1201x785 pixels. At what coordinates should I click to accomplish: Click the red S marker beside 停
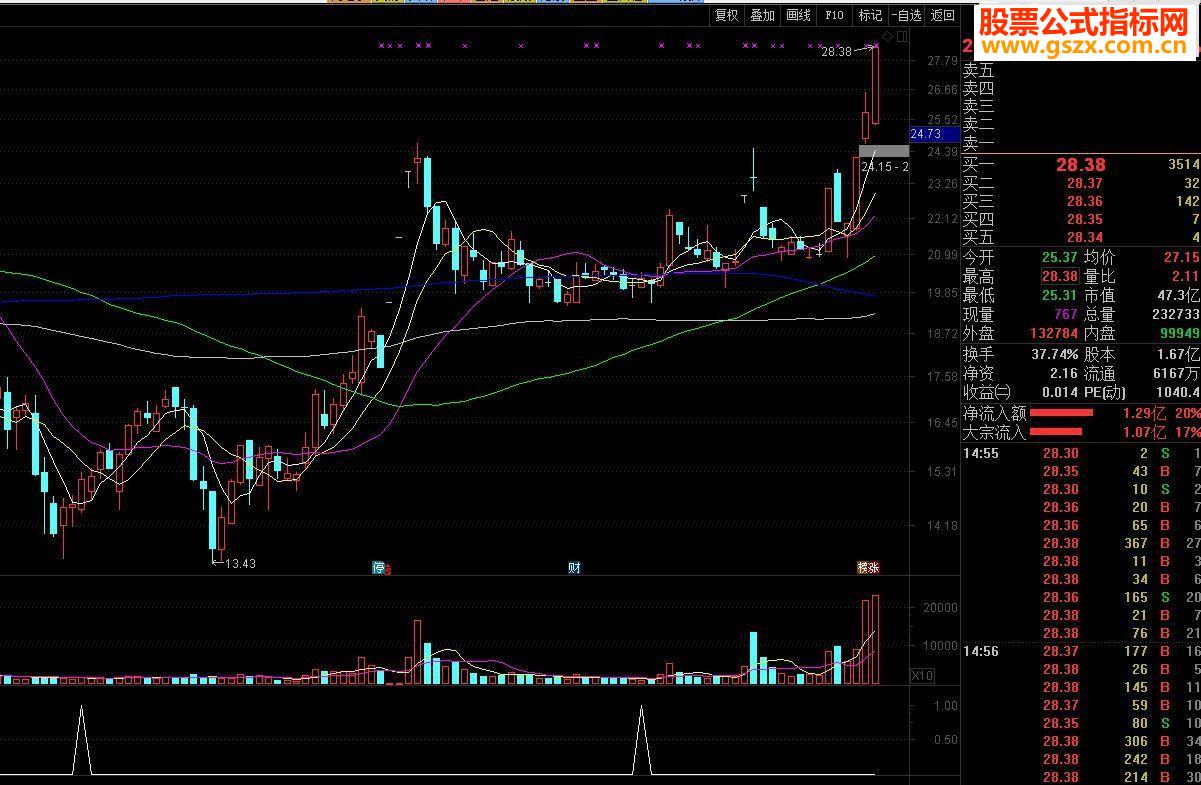pos(388,570)
